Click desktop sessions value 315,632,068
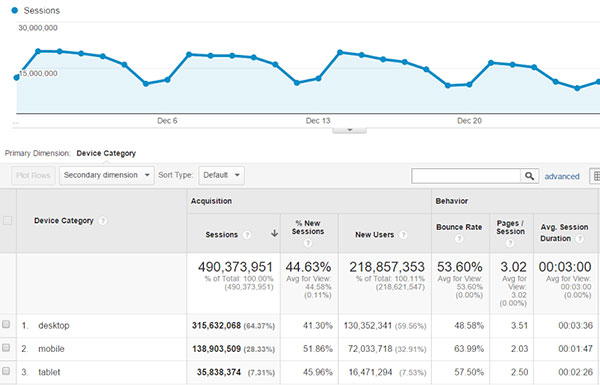 (x=217, y=326)
